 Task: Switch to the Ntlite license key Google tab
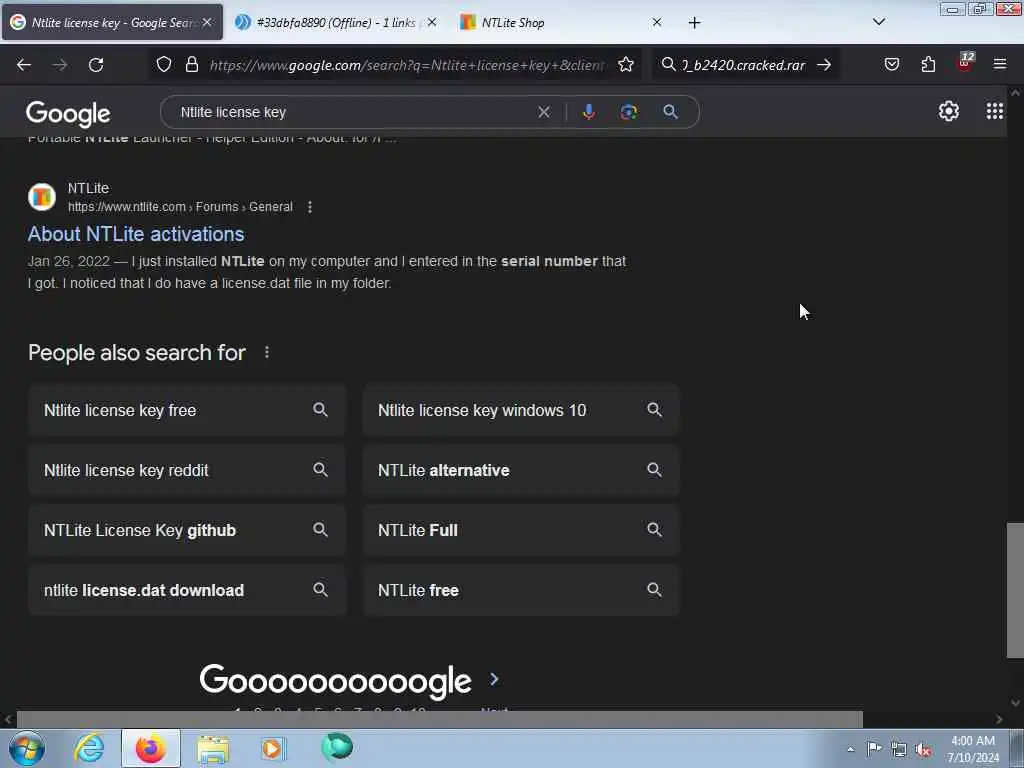coord(112,22)
